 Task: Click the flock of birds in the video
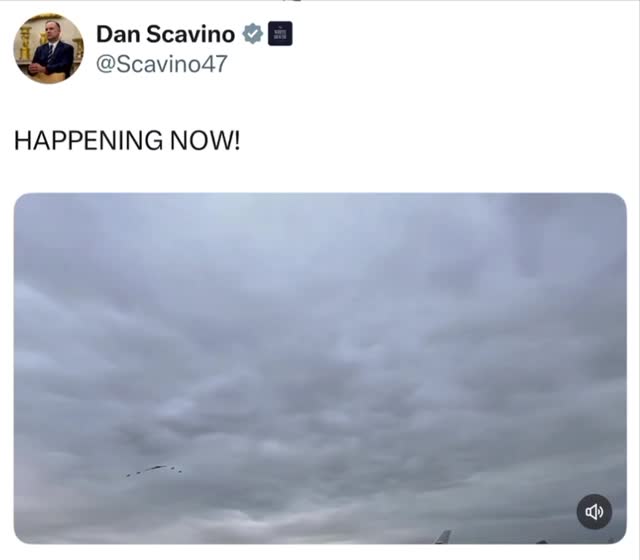coord(154,471)
